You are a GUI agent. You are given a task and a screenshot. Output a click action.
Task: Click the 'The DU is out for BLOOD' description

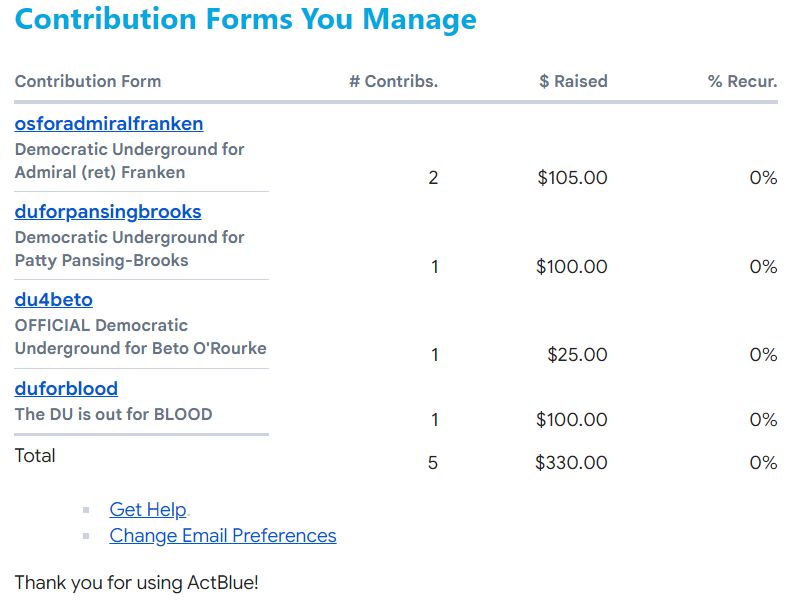click(x=113, y=414)
